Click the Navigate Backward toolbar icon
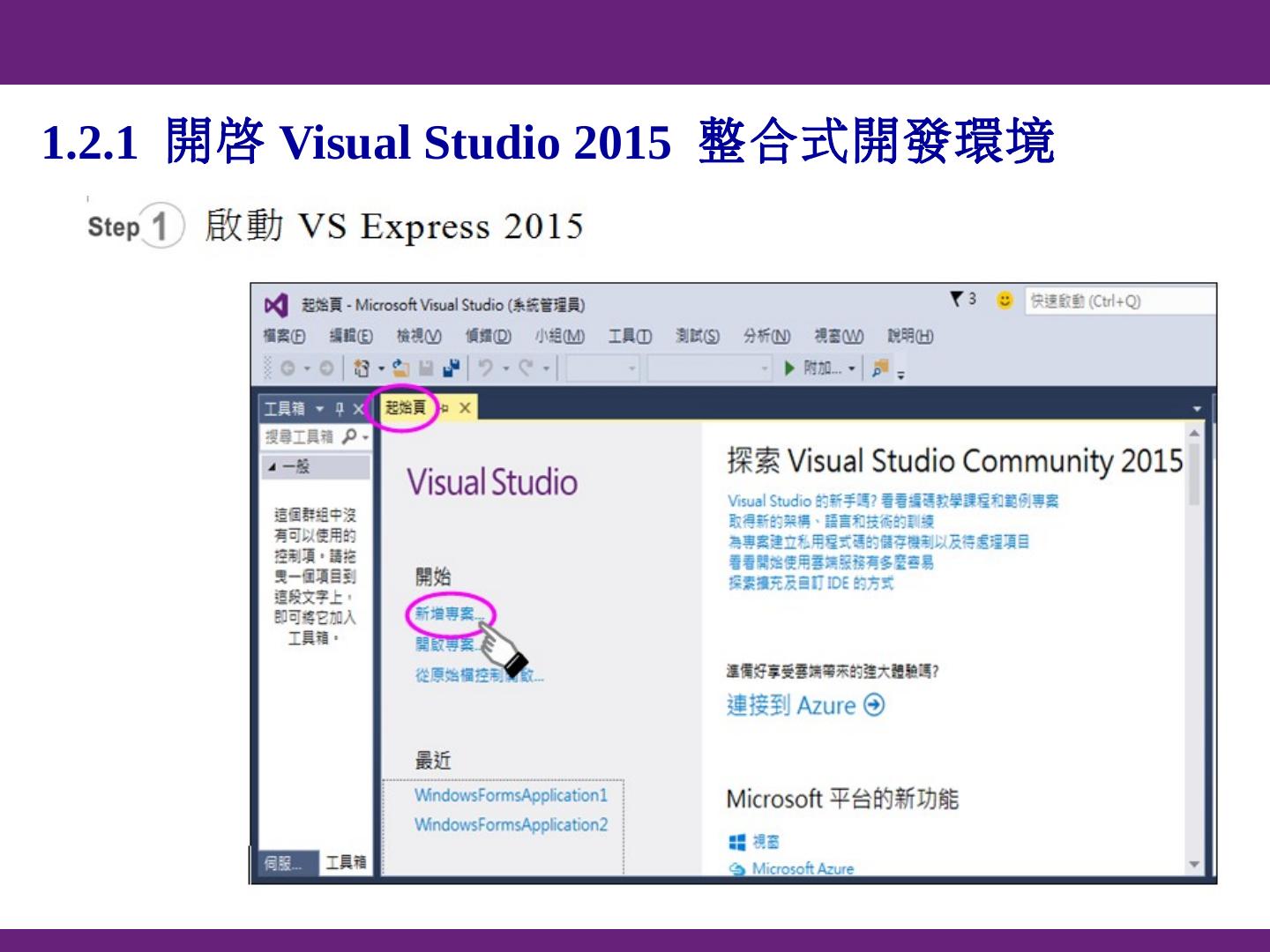1270x952 pixels. (x=288, y=368)
